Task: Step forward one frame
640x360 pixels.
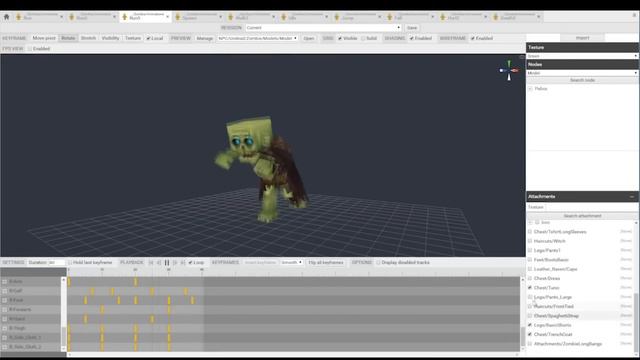Action: point(175,262)
